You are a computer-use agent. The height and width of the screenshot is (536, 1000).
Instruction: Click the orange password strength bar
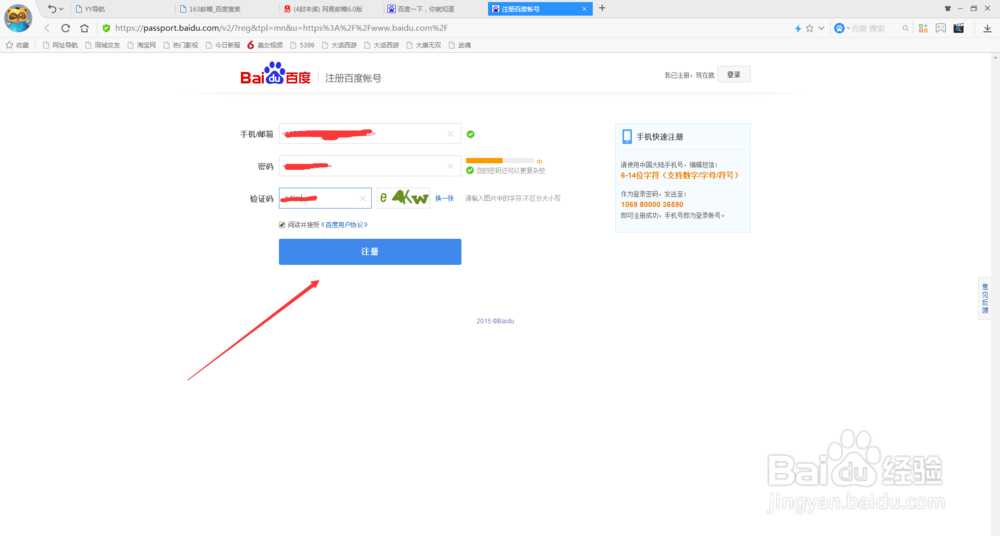(484, 160)
